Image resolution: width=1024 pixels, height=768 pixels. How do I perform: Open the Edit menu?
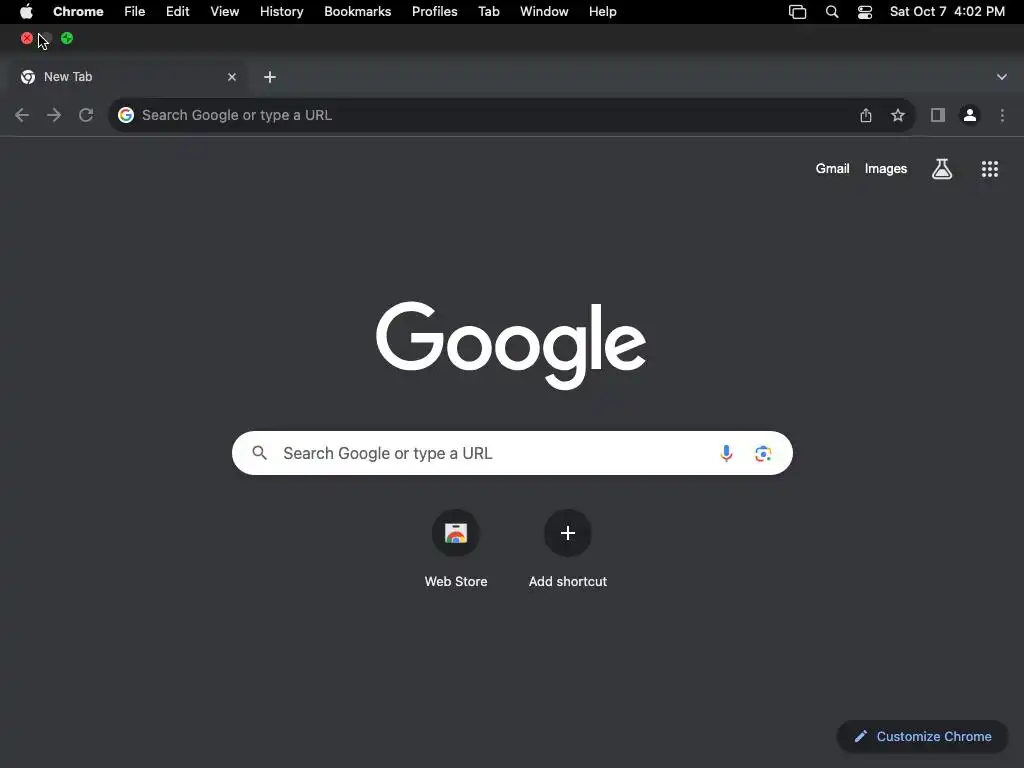(x=178, y=12)
